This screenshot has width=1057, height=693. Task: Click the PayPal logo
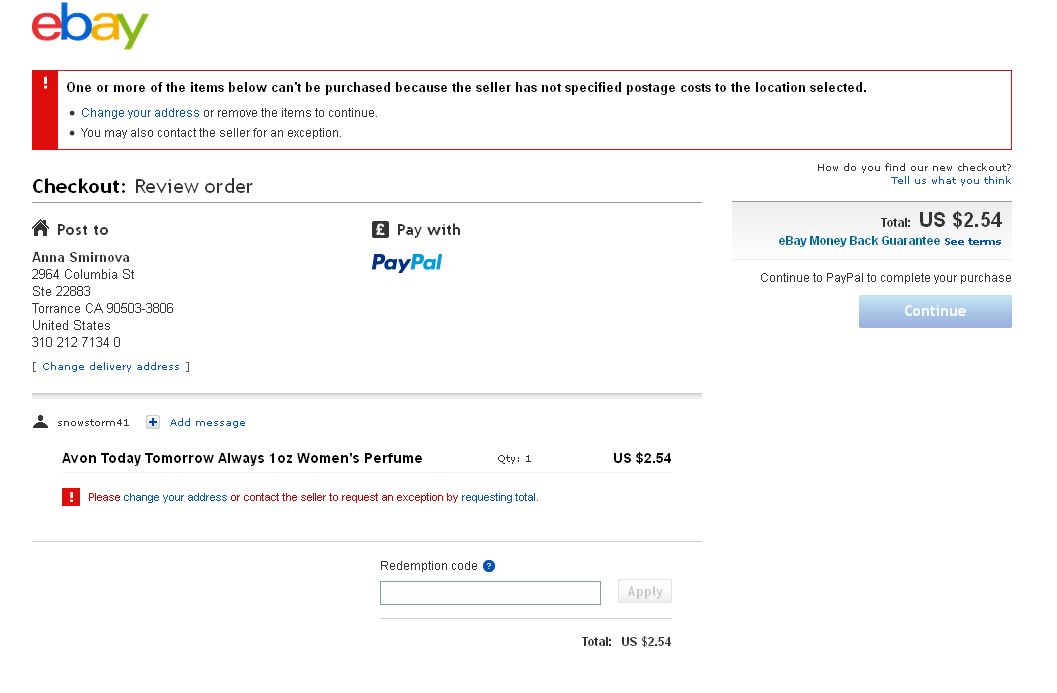click(407, 262)
